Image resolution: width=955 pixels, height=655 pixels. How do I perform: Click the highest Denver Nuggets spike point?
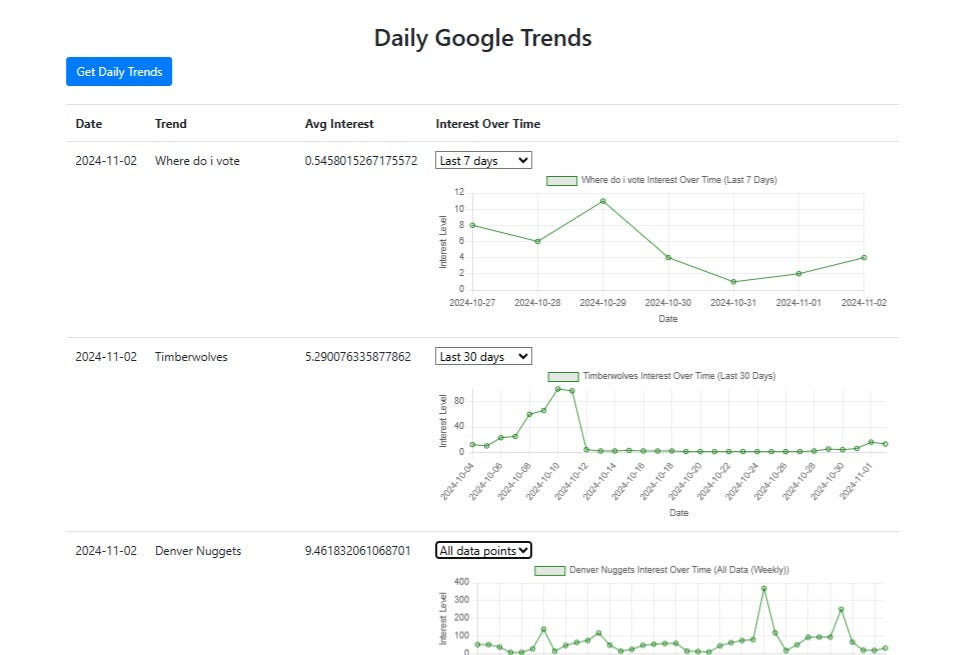pyautogui.click(x=764, y=589)
